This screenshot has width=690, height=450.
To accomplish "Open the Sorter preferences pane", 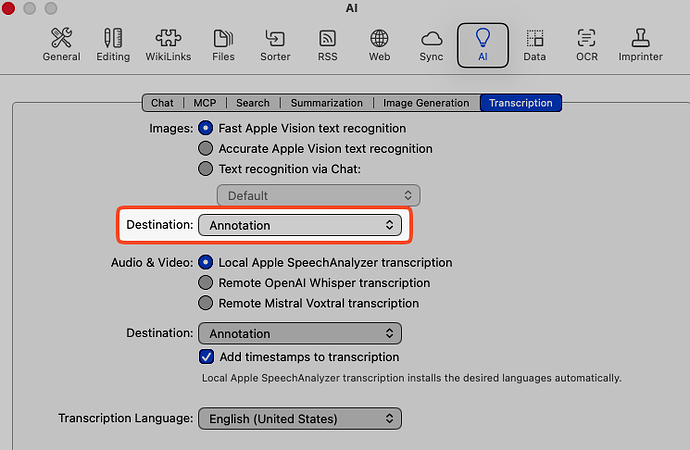I will (275, 45).
